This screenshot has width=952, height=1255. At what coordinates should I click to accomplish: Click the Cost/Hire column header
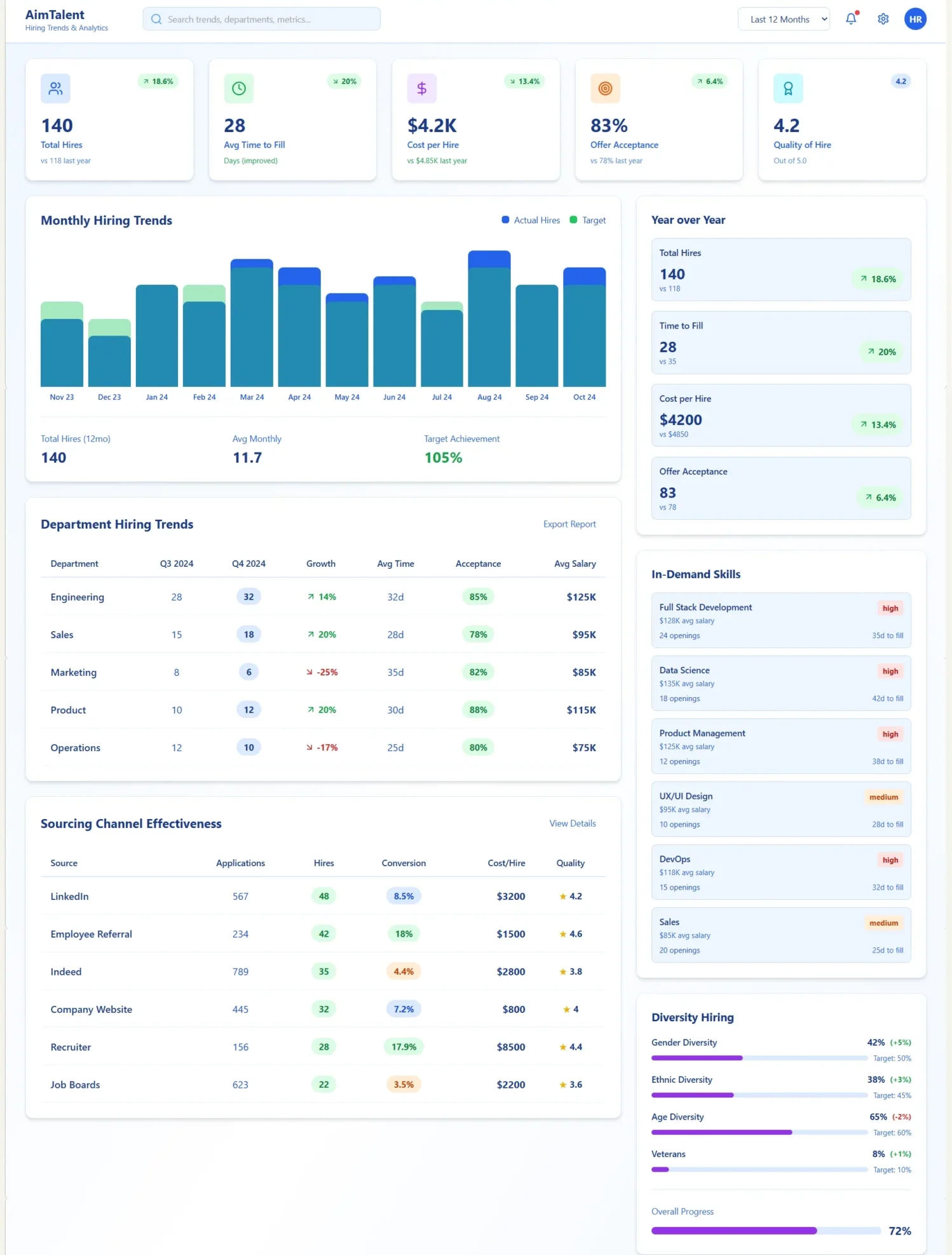tap(507, 863)
